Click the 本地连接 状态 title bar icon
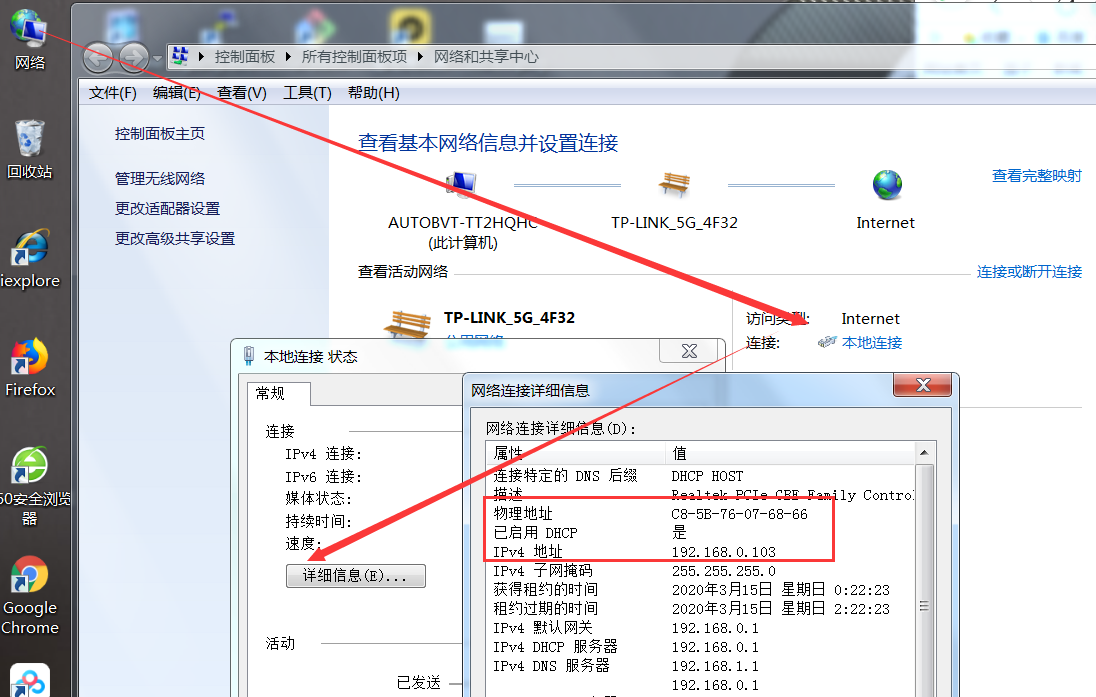The height and width of the screenshot is (697, 1096). pyautogui.click(x=248, y=356)
